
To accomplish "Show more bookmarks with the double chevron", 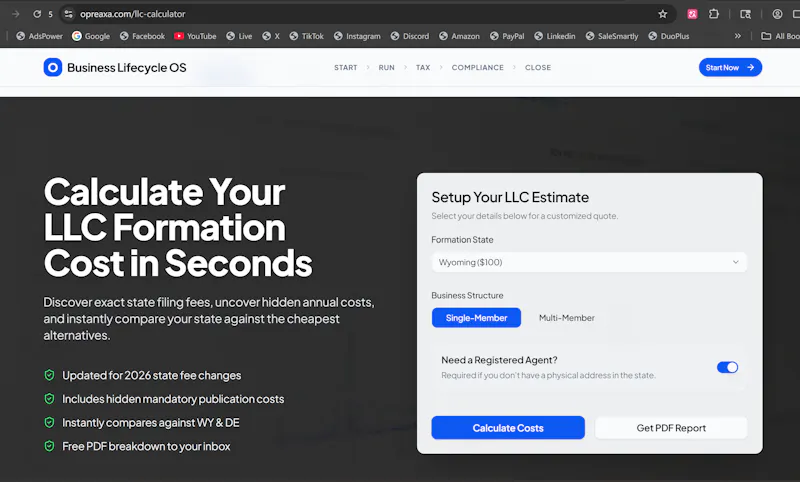I will coord(737,36).
